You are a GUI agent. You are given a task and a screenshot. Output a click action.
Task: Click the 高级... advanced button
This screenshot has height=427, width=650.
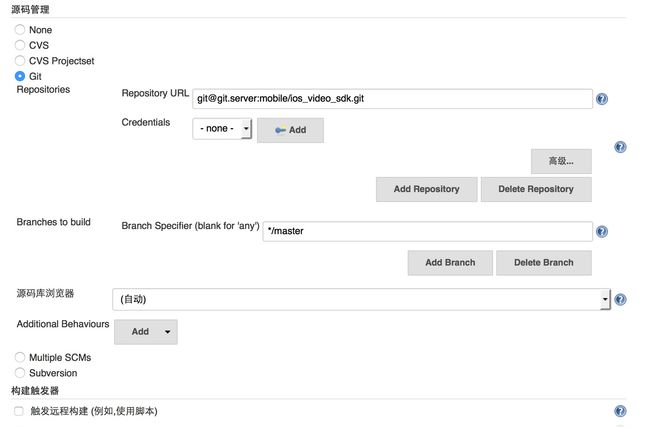(561, 161)
